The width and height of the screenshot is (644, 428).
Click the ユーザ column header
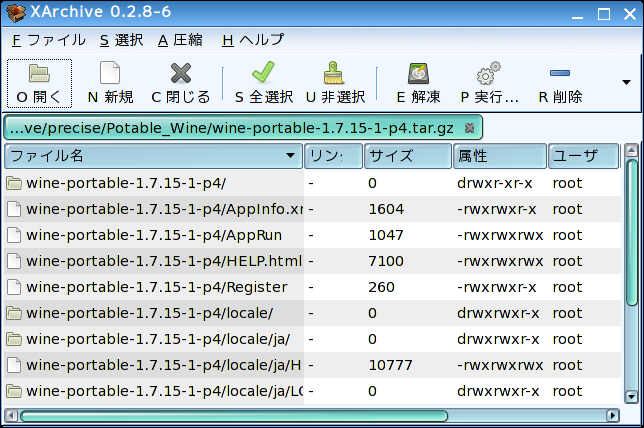coord(583,156)
